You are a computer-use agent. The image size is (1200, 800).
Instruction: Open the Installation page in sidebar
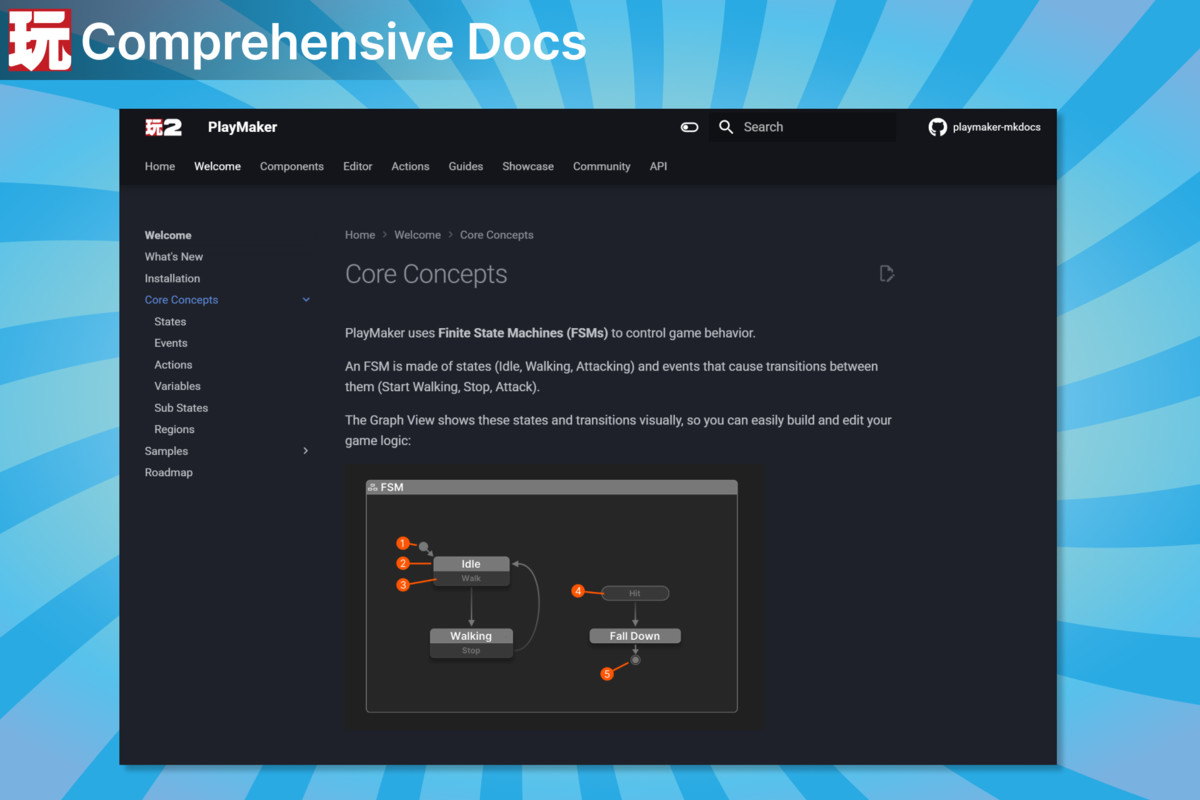click(172, 278)
